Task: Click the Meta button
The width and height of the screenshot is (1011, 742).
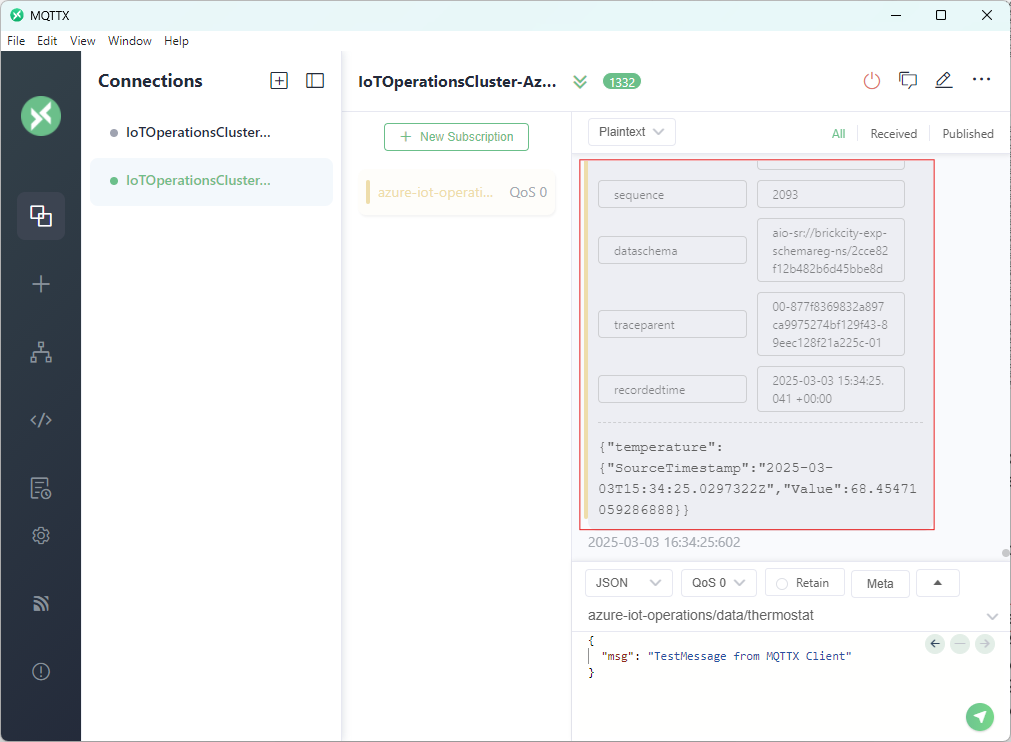Action: tap(880, 584)
